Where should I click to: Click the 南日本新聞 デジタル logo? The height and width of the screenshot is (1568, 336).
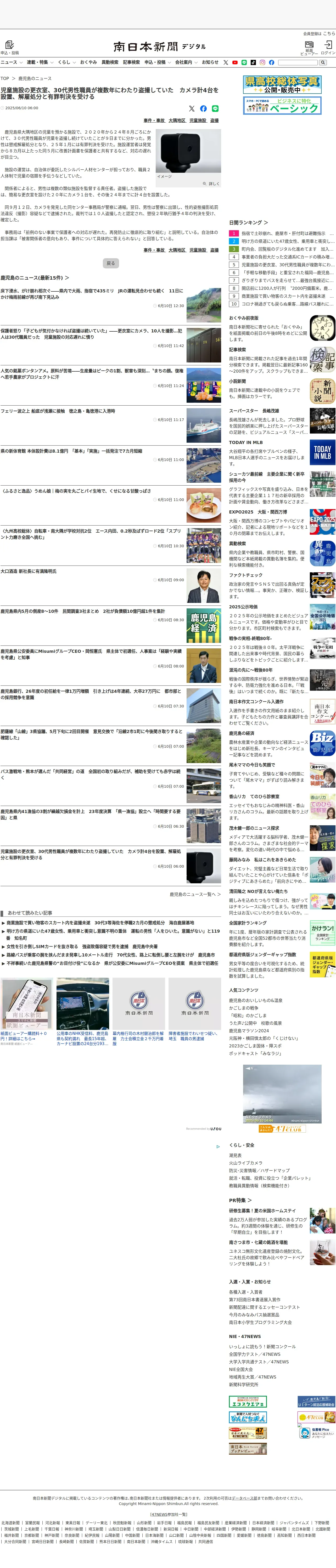click(x=160, y=46)
